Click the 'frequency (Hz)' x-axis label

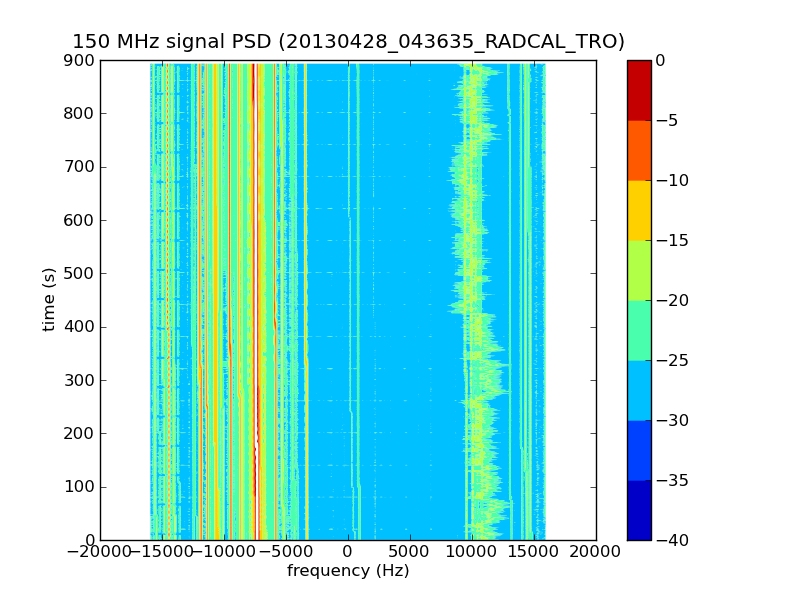pos(348,570)
